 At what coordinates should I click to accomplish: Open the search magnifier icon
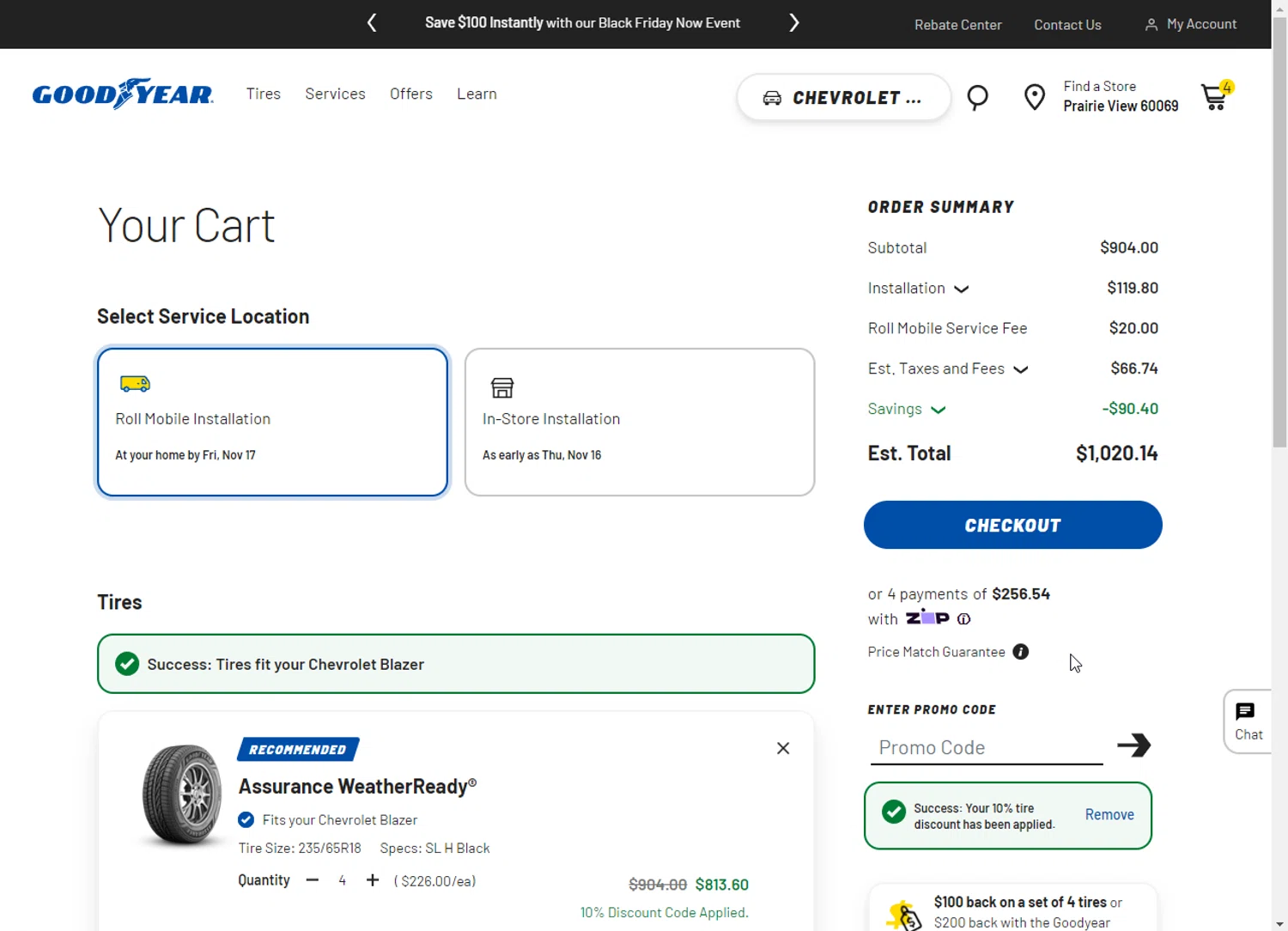click(x=977, y=98)
